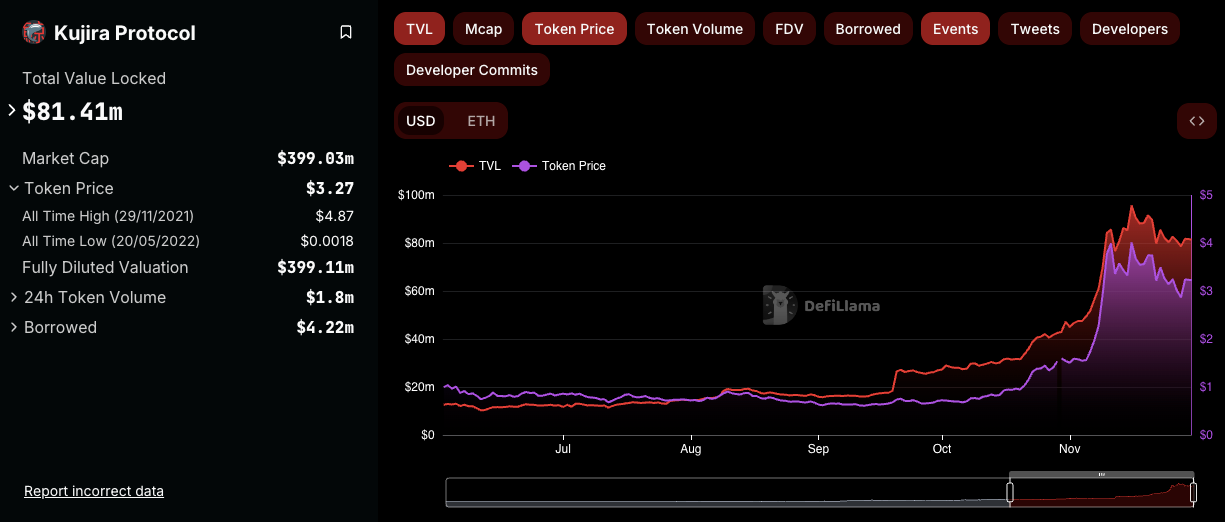The image size is (1225, 522).
Task: Click the right handle of range slider
Action: tap(1194, 492)
